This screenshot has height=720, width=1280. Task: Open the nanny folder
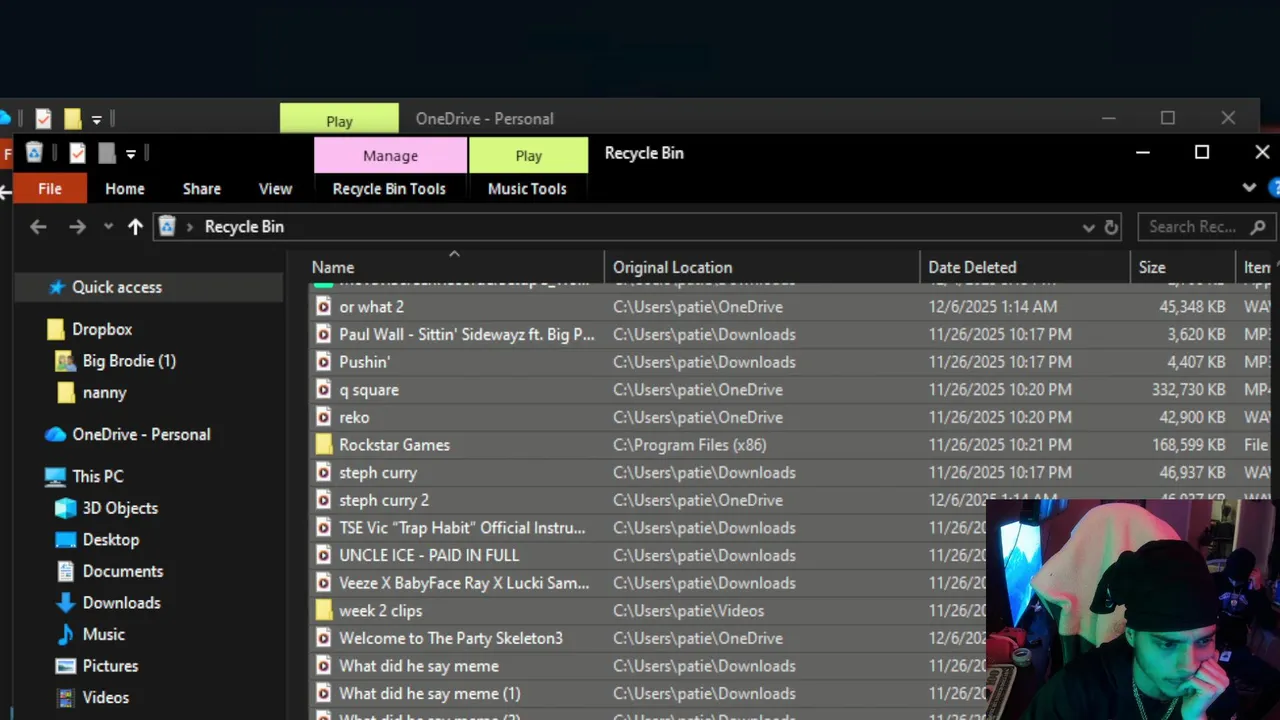(104, 393)
